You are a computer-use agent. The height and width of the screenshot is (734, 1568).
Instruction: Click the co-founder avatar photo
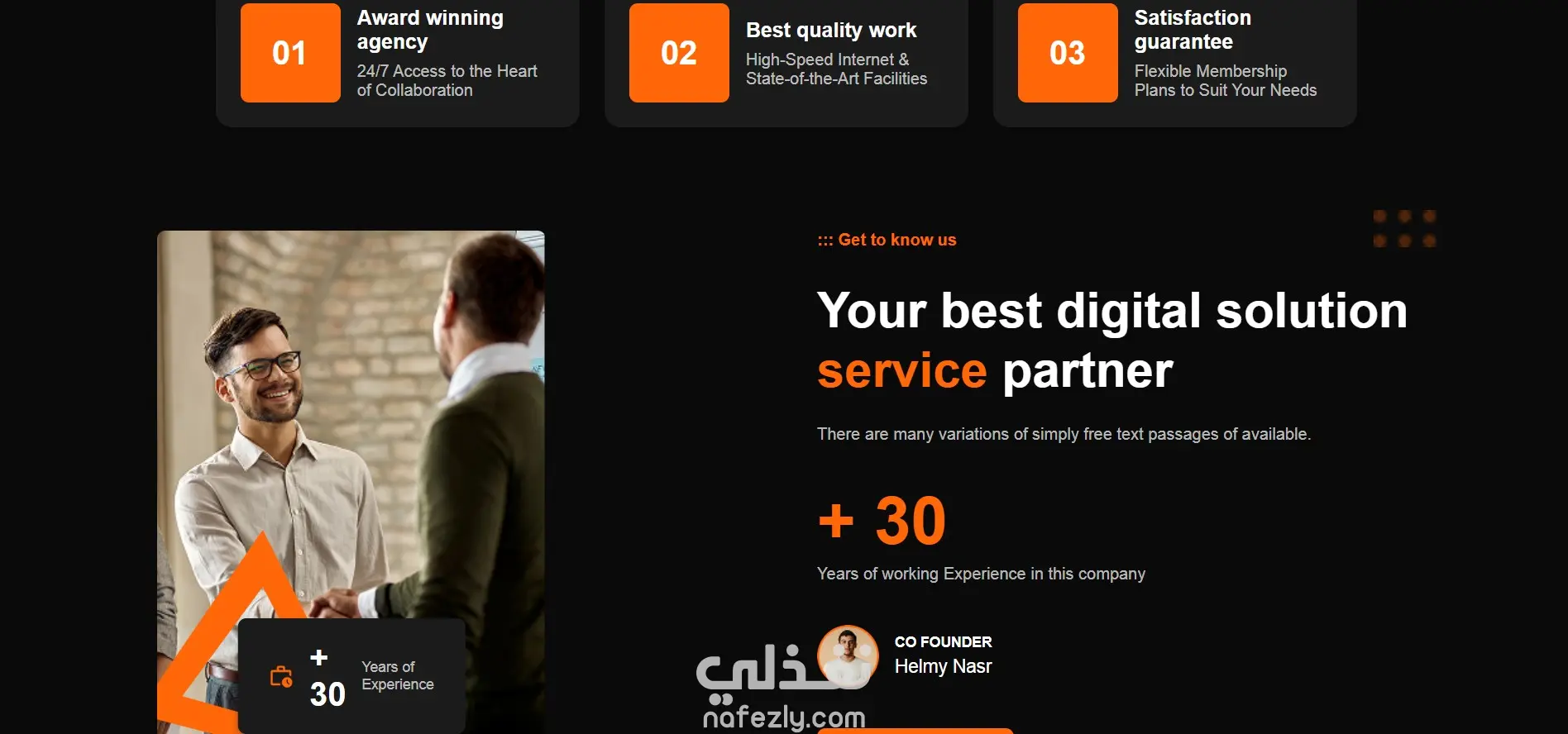click(x=848, y=655)
